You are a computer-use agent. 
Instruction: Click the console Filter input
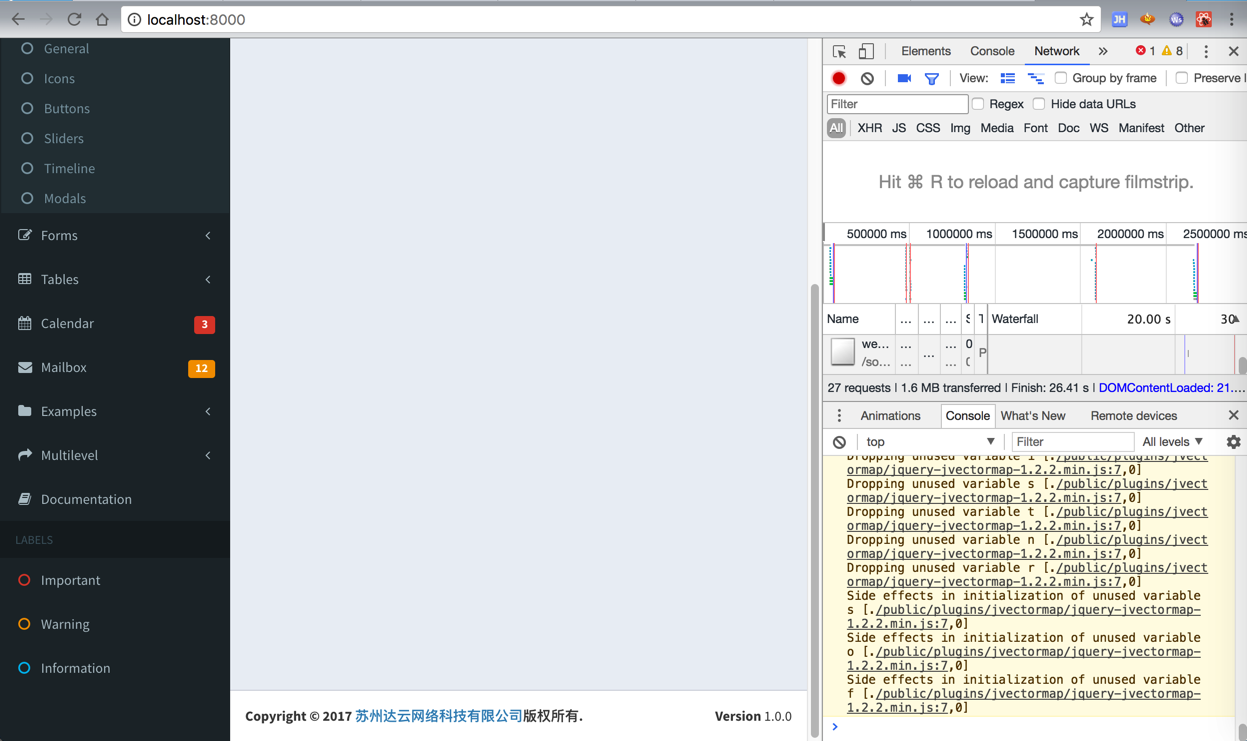click(1072, 442)
